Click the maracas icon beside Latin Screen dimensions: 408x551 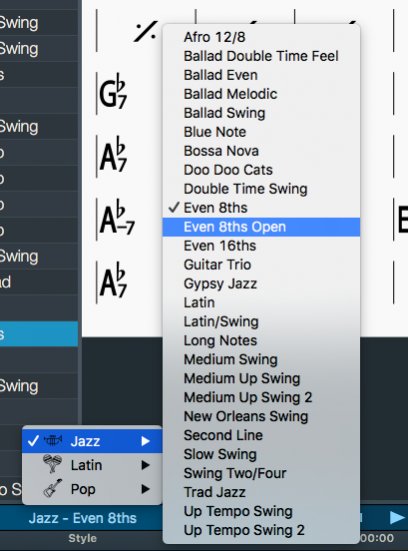coord(52,464)
